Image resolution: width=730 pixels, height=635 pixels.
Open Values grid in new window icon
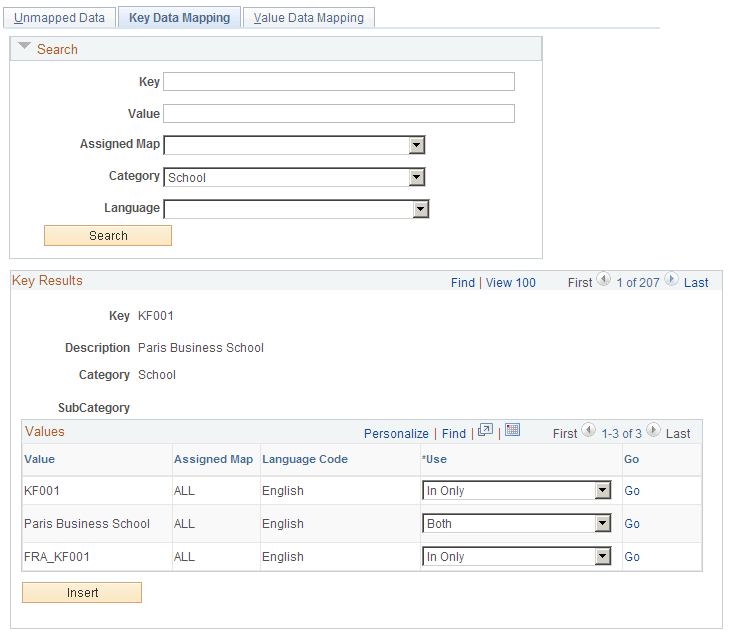(x=485, y=430)
